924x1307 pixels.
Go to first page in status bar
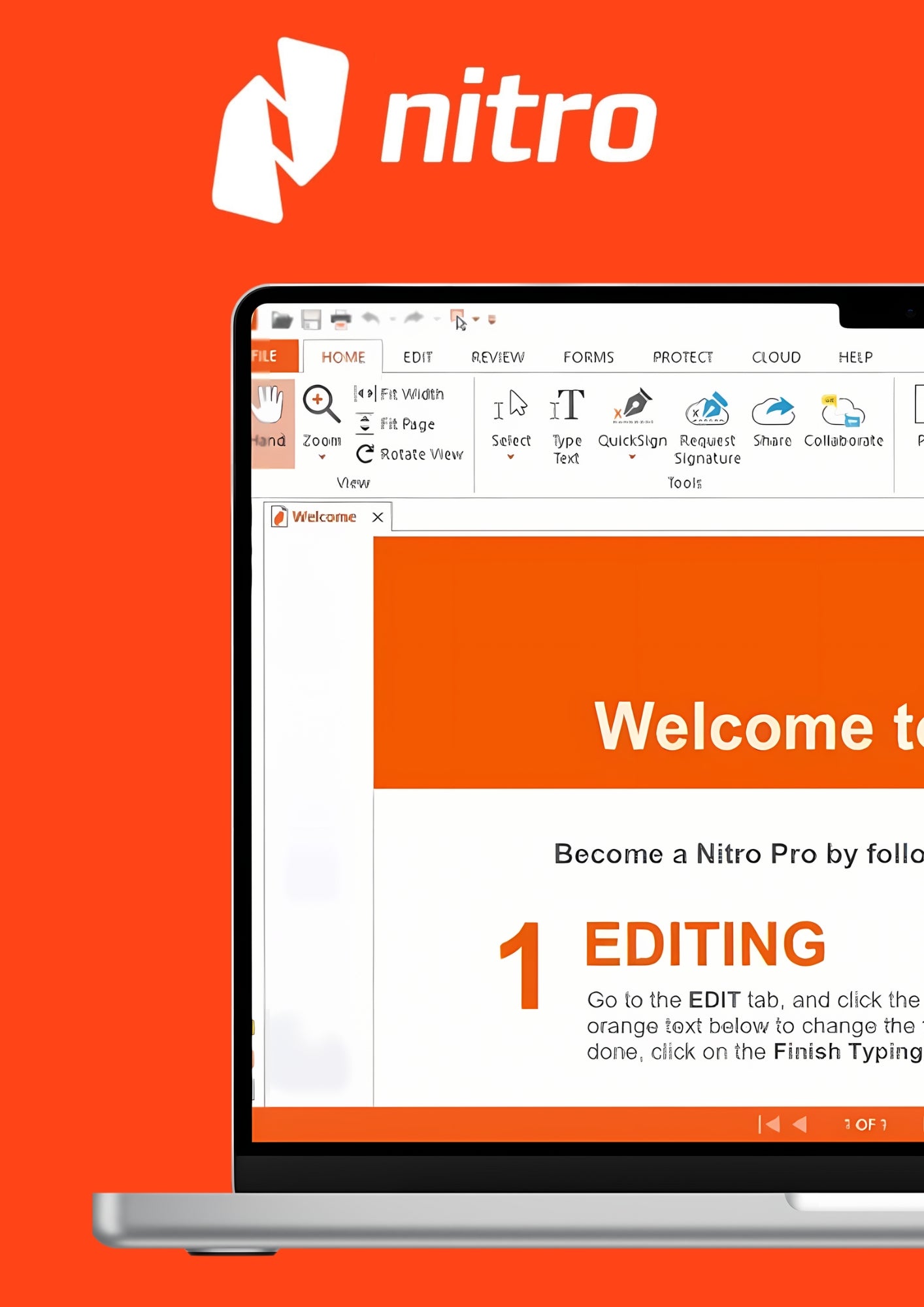tap(769, 1124)
